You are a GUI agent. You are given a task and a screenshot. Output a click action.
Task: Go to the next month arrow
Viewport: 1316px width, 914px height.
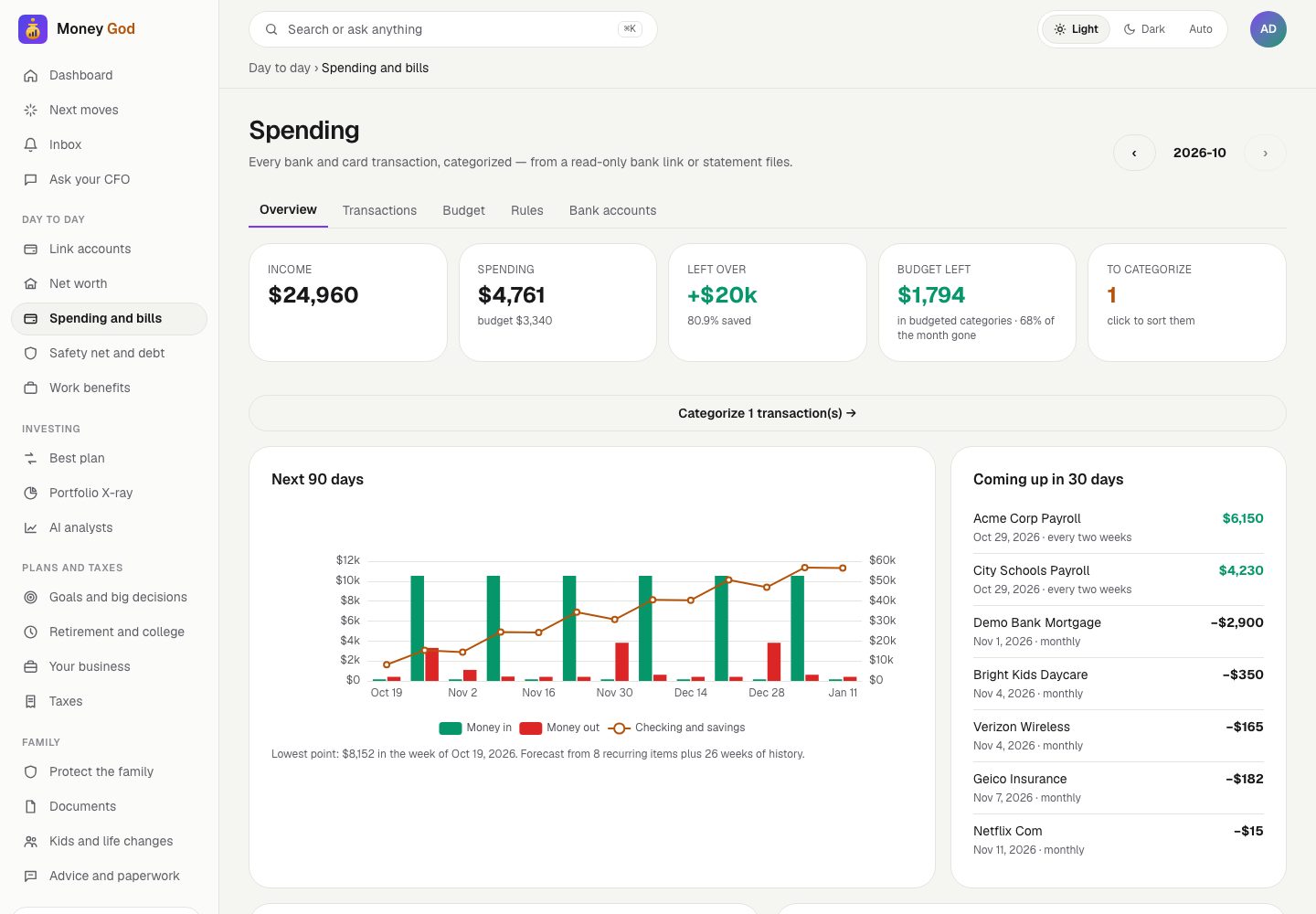tap(1265, 153)
